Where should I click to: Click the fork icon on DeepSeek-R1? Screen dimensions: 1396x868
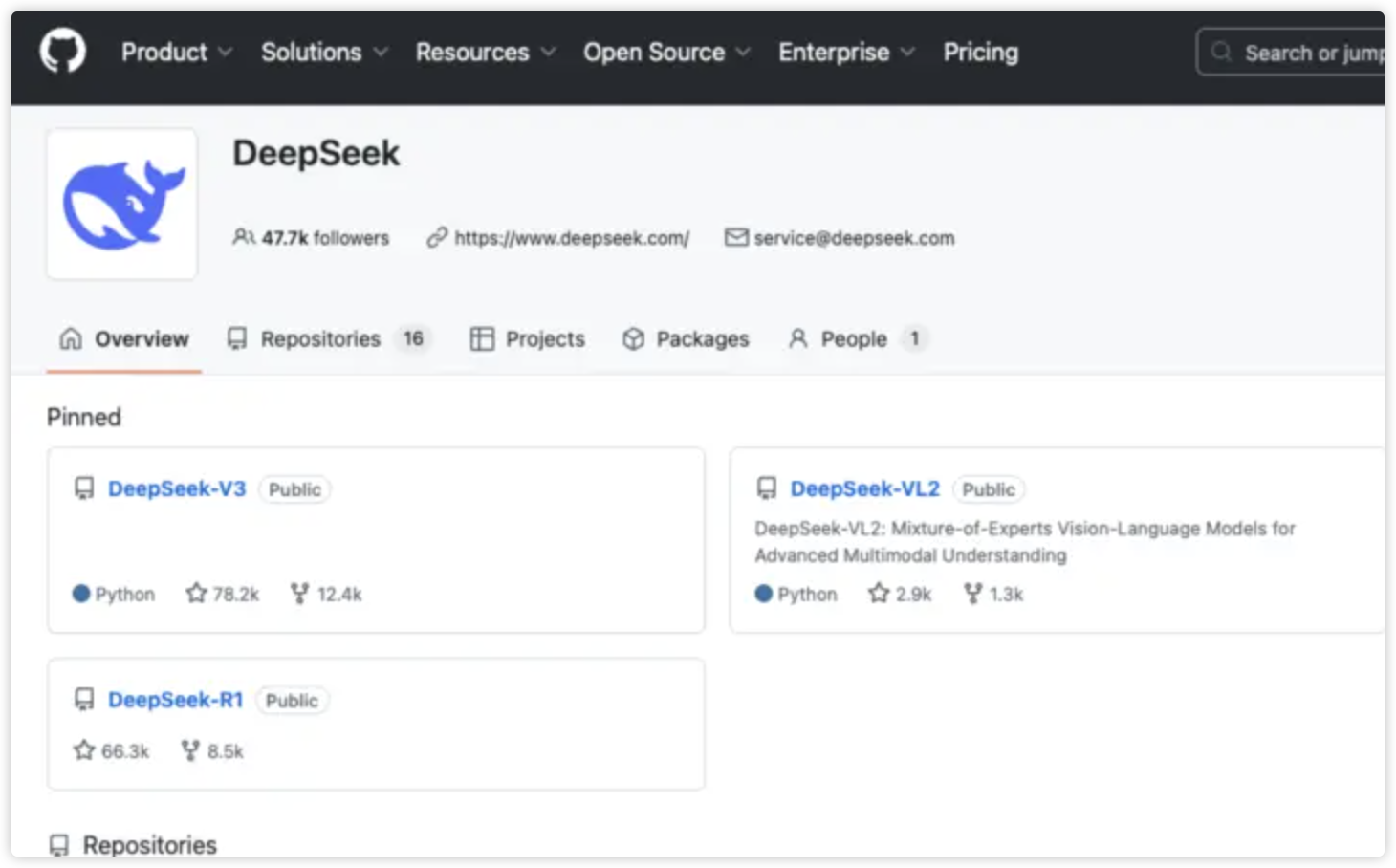[190, 750]
